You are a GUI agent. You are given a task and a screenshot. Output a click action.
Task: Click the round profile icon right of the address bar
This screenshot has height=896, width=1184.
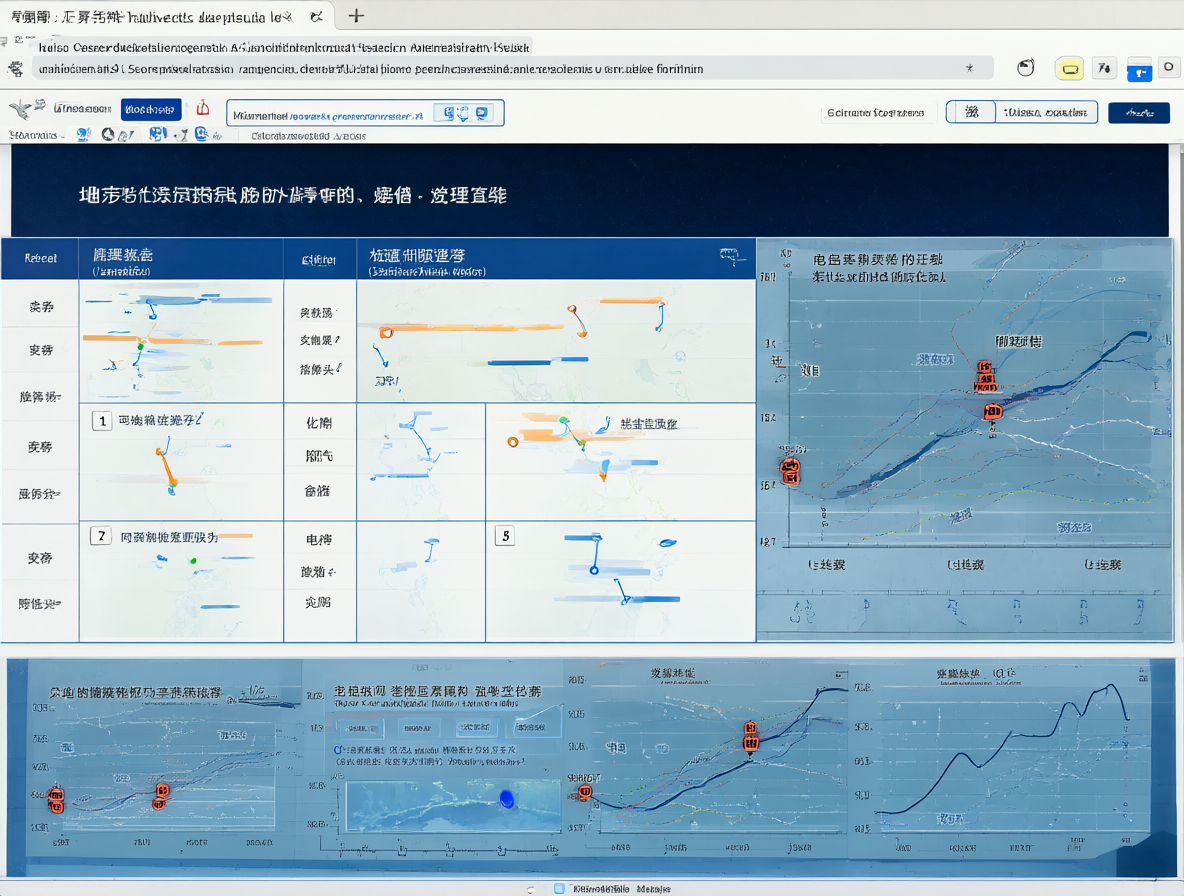point(1025,68)
